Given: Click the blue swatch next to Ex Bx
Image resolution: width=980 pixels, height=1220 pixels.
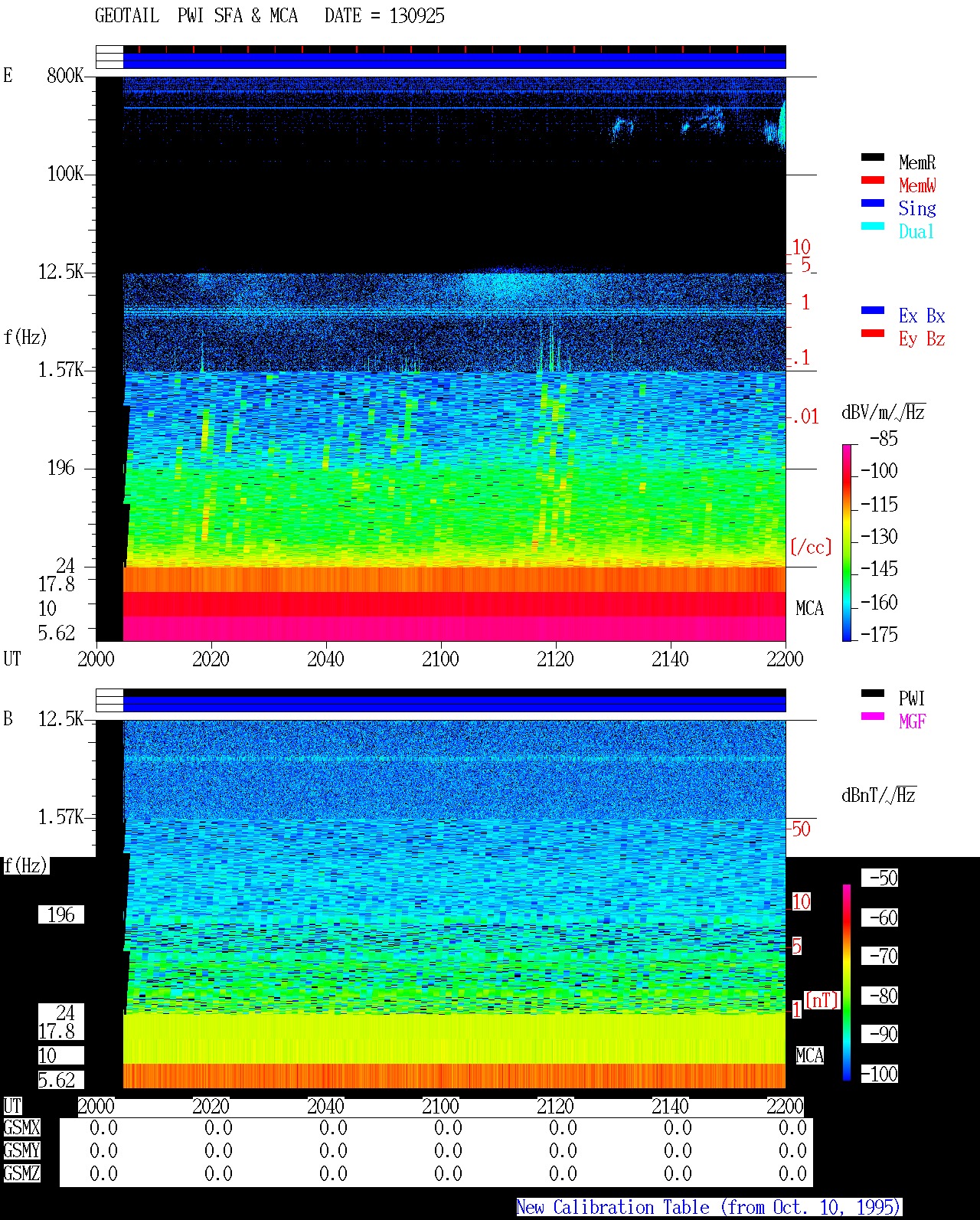Looking at the screenshot, I should click(x=873, y=311).
